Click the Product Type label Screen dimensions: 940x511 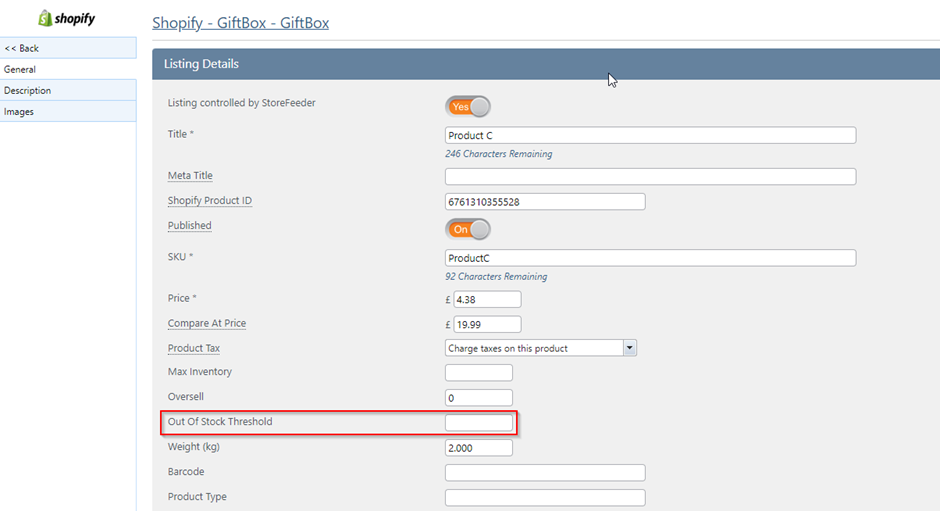pos(197,497)
